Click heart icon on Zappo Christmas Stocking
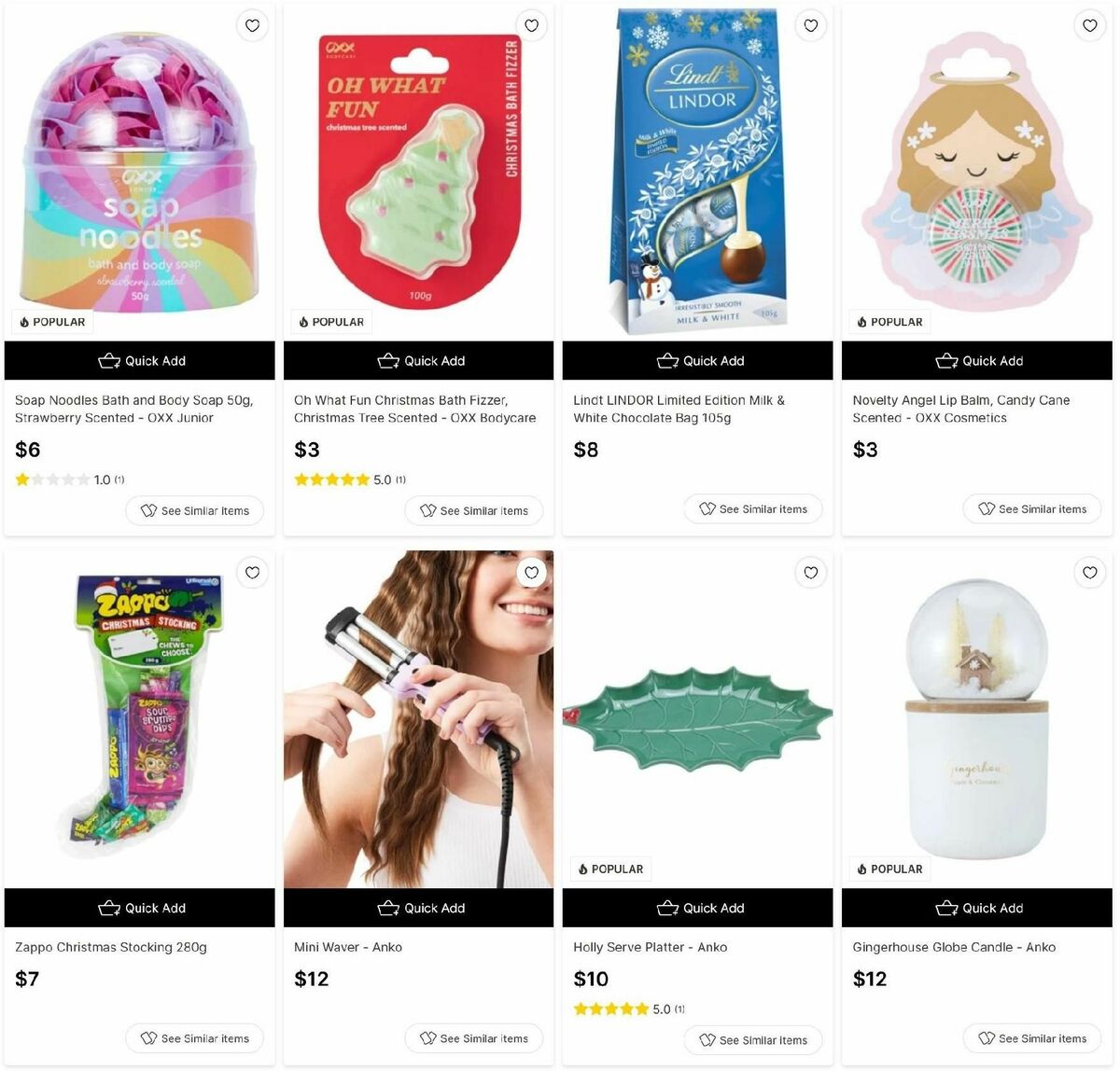This screenshot has height=1071, width=1120. point(252,573)
